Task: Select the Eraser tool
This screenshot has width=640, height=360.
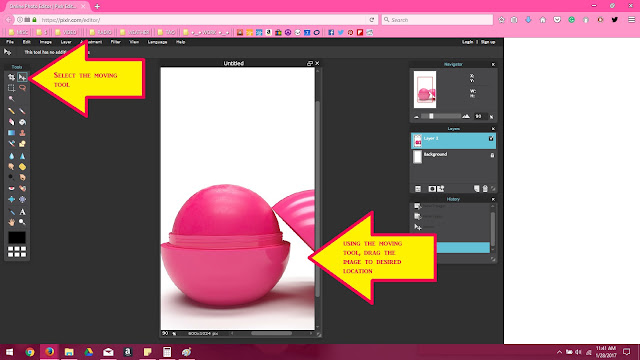Action: pos(11,122)
